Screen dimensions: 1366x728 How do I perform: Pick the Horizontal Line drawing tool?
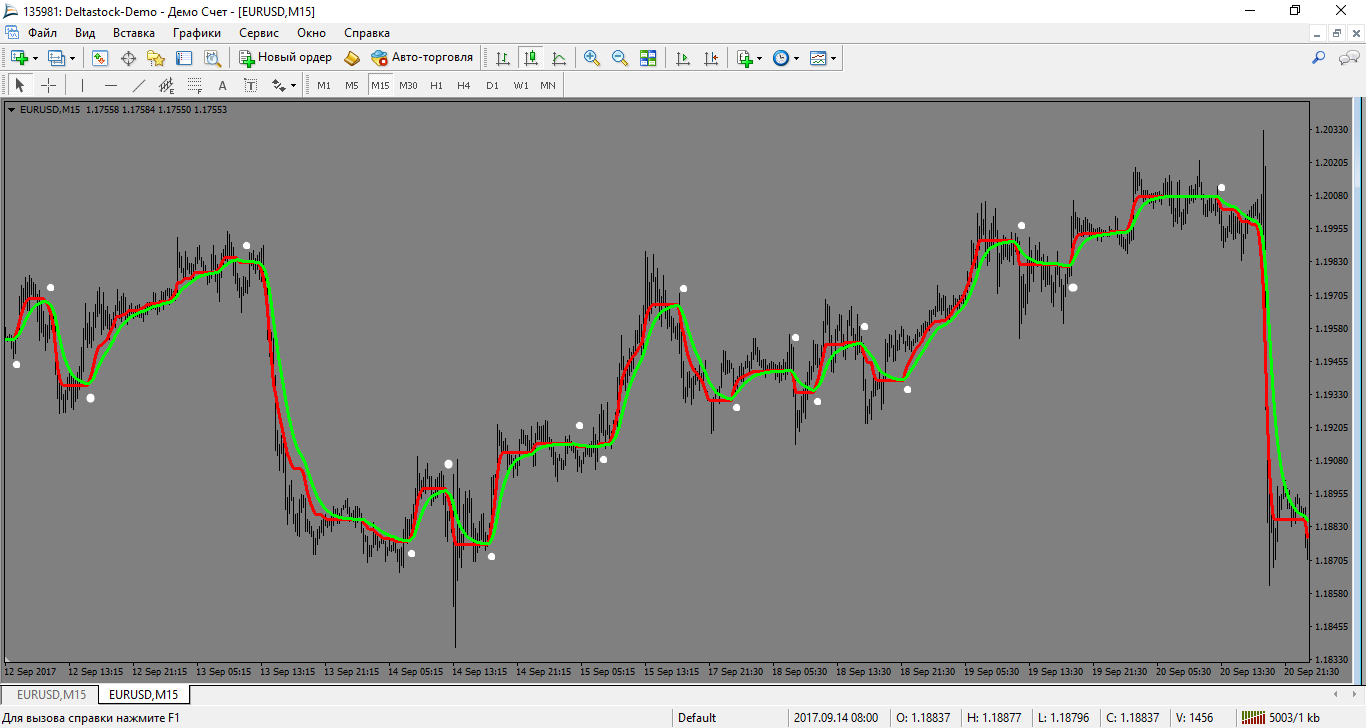tap(111, 85)
